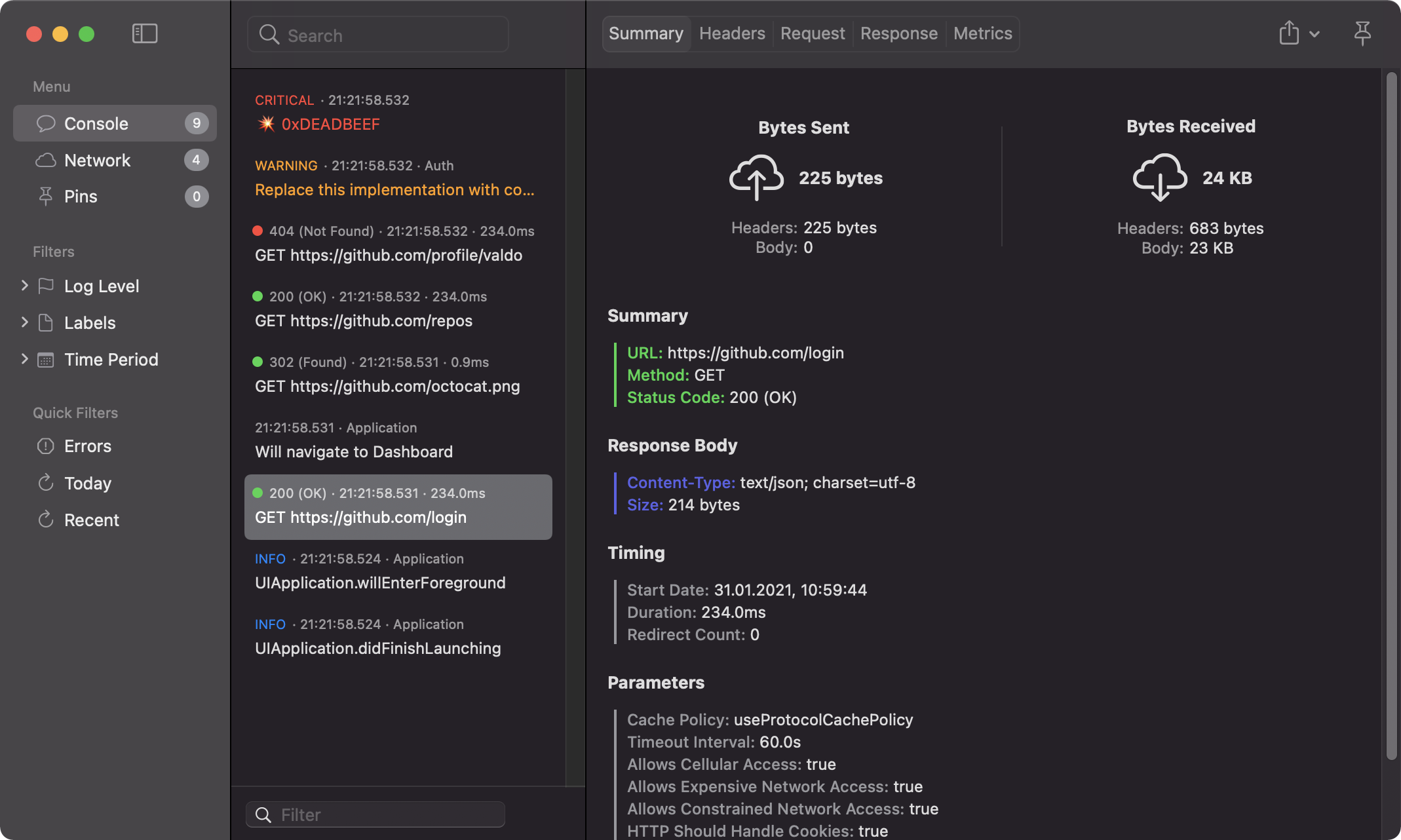Screen dimensions: 1401x840
Task: Click Cache Policy useProtocolCachePolicy line
Action: click(770, 719)
